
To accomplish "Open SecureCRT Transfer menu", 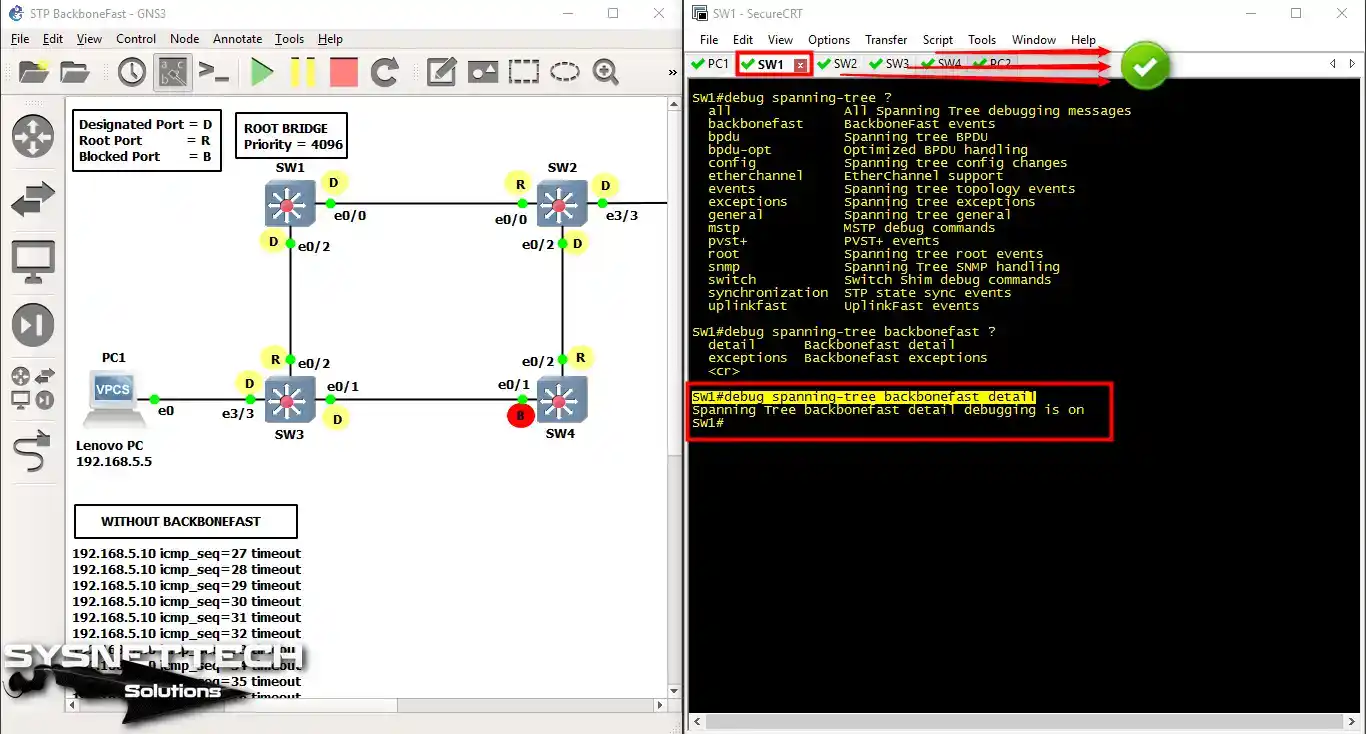I will [886, 40].
